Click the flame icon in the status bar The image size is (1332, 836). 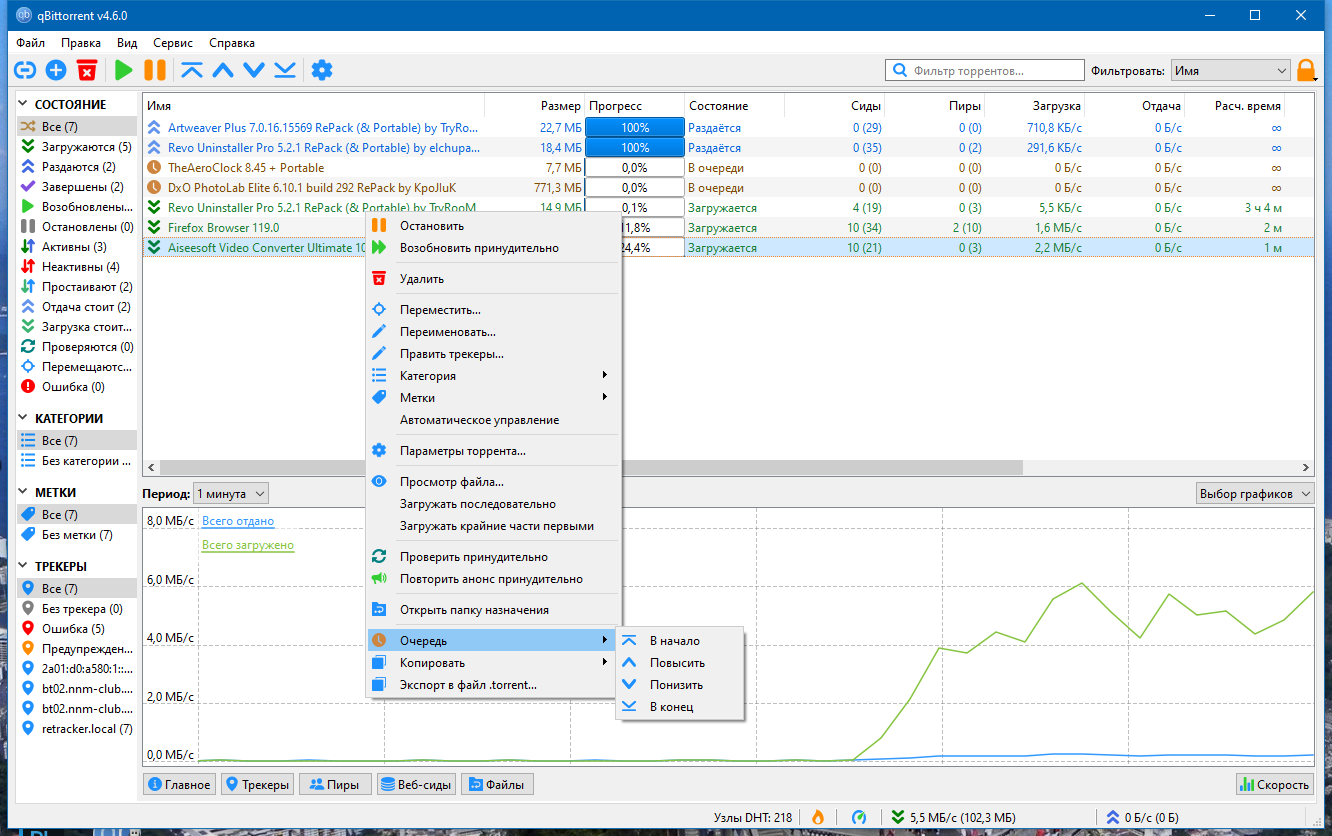pyautogui.click(x=817, y=816)
